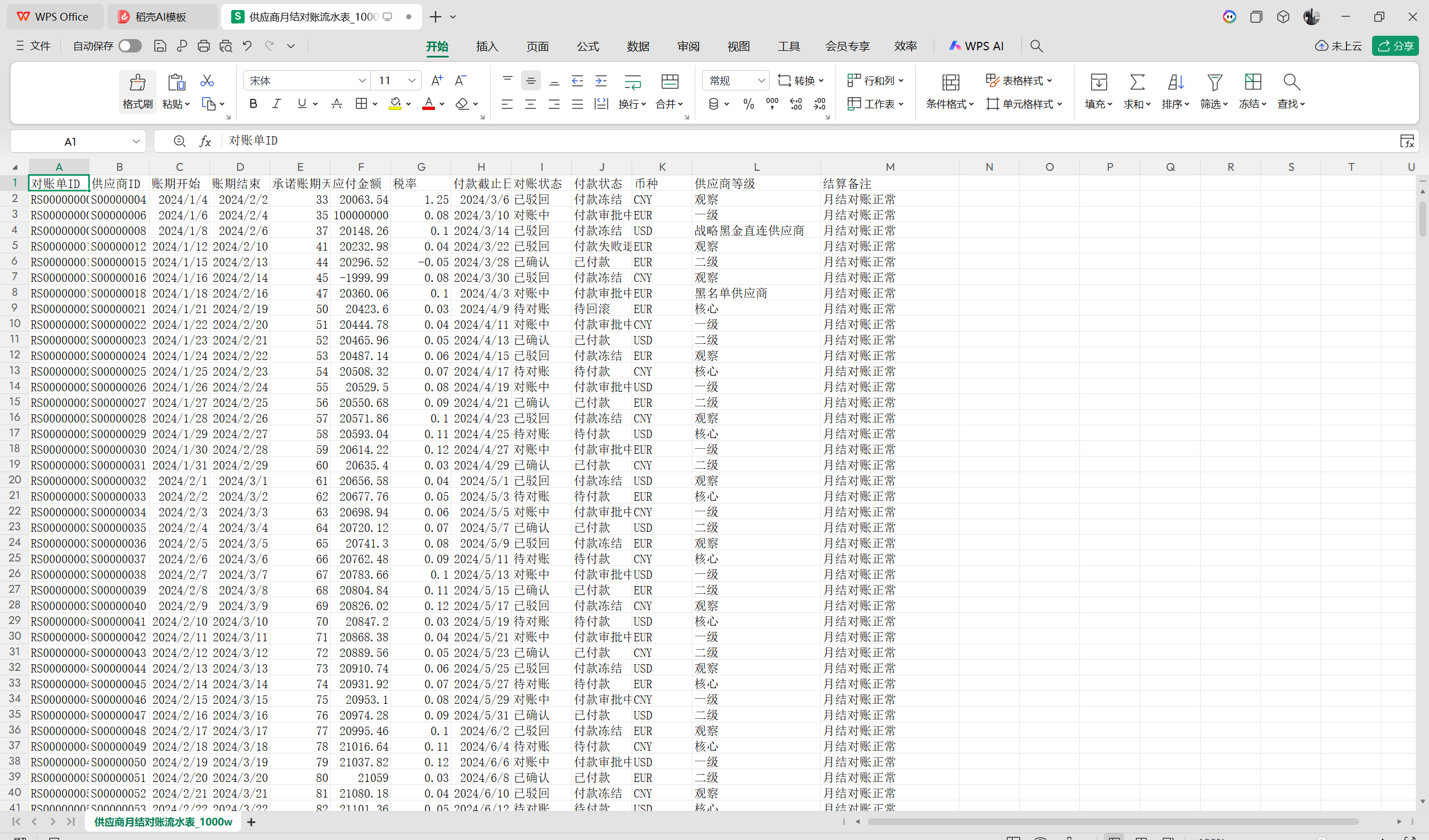Toggle bold formatting

(254, 104)
